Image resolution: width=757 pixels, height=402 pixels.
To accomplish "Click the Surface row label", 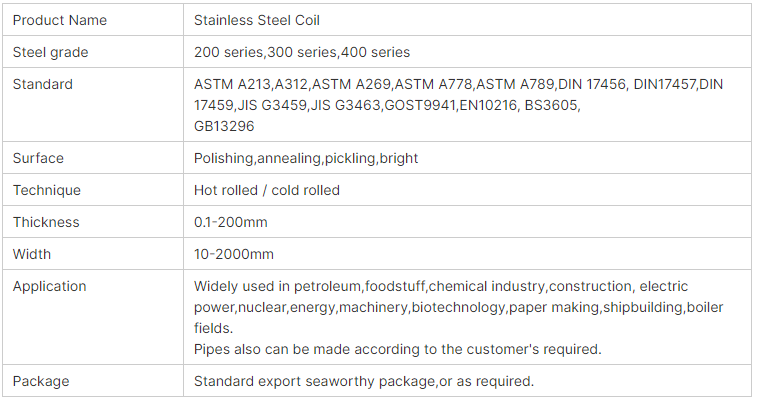I will [x=38, y=158].
